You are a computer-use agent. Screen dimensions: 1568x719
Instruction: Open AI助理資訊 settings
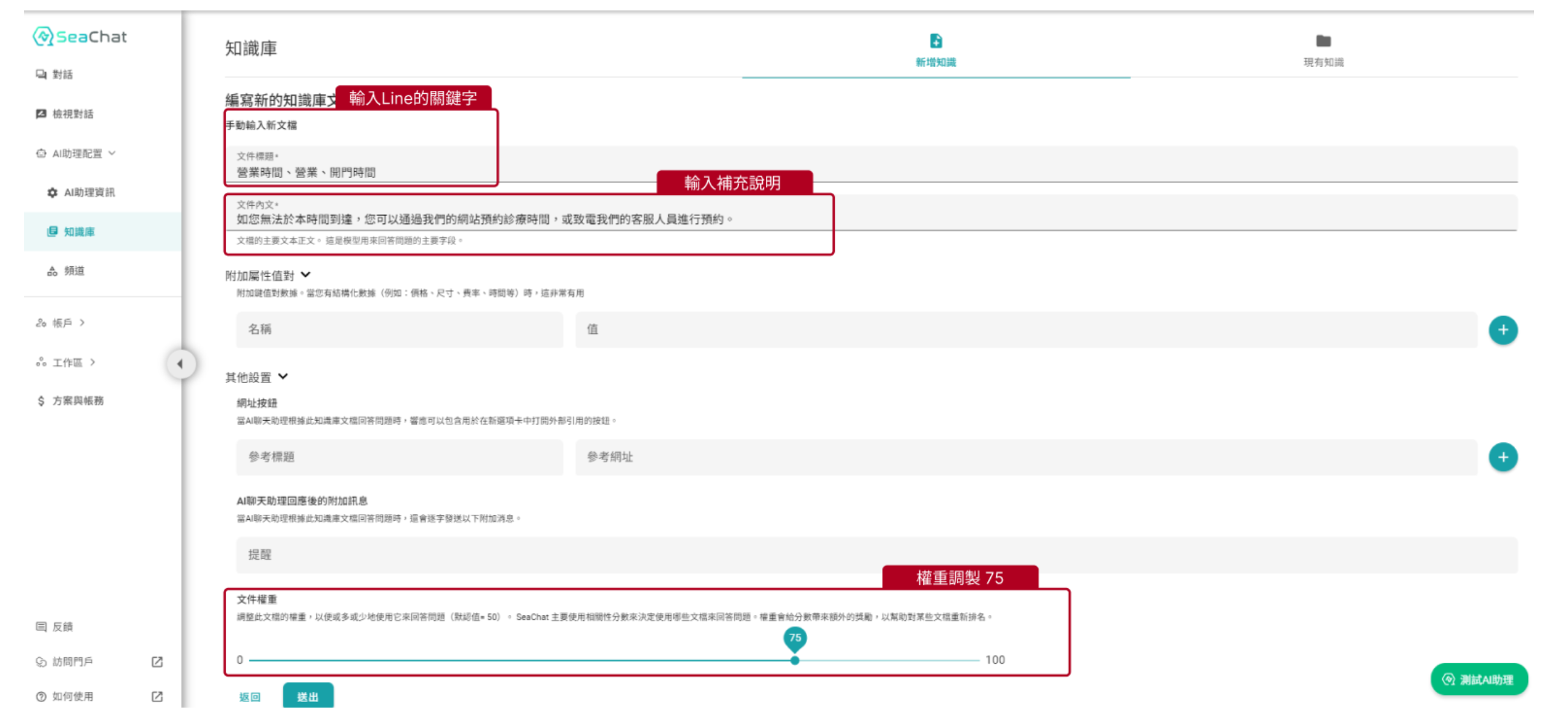(90, 192)
